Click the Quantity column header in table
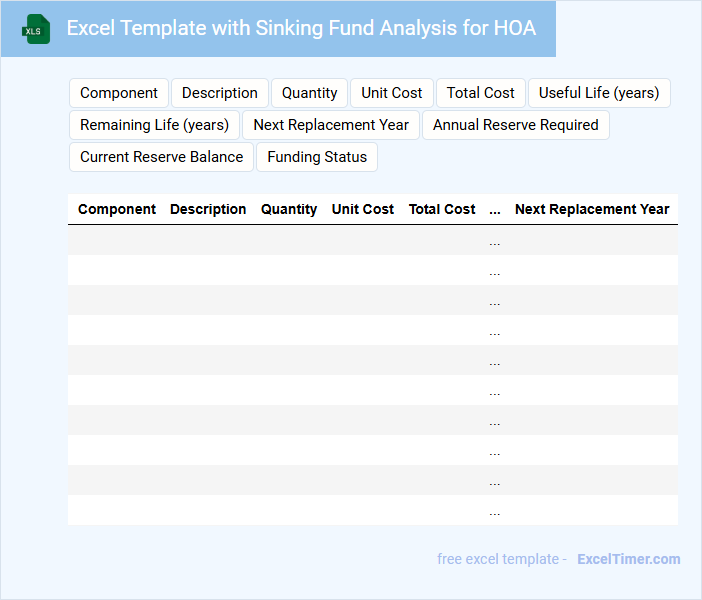This screenshot has width=702, height=600. click(289, 209)
